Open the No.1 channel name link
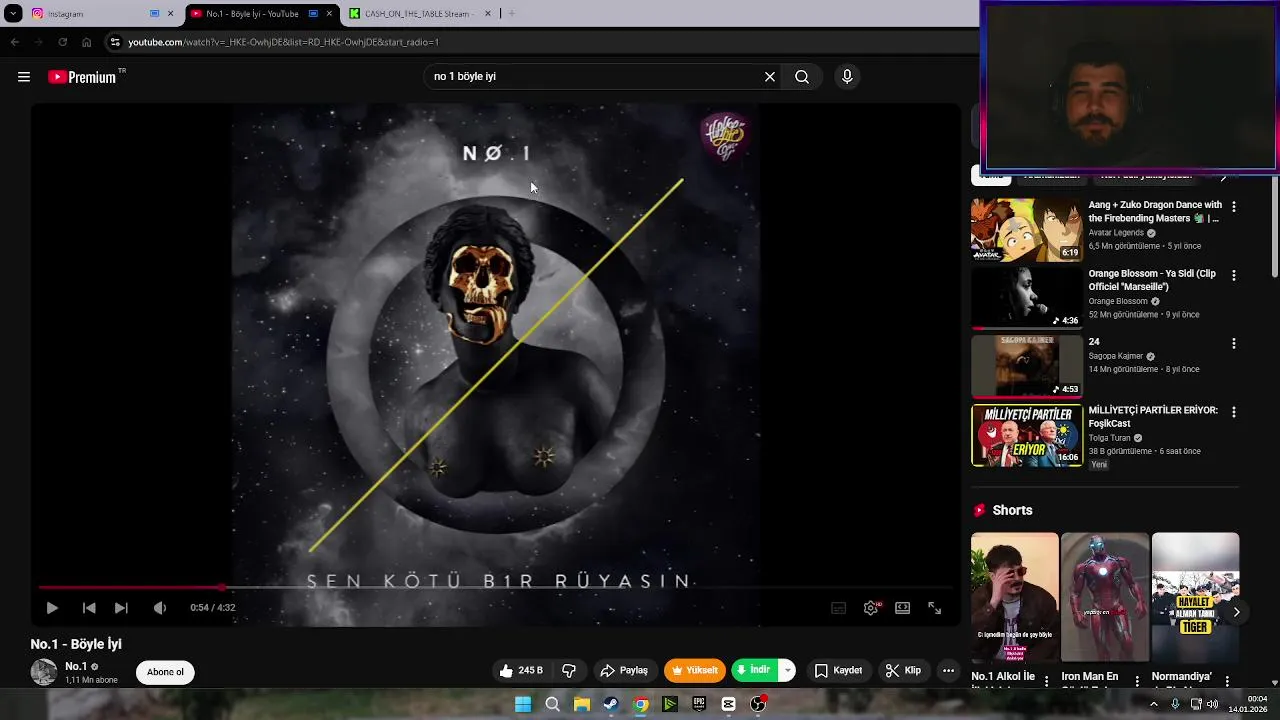Viewport: 1280px width, 720px height. click(76, 667)
